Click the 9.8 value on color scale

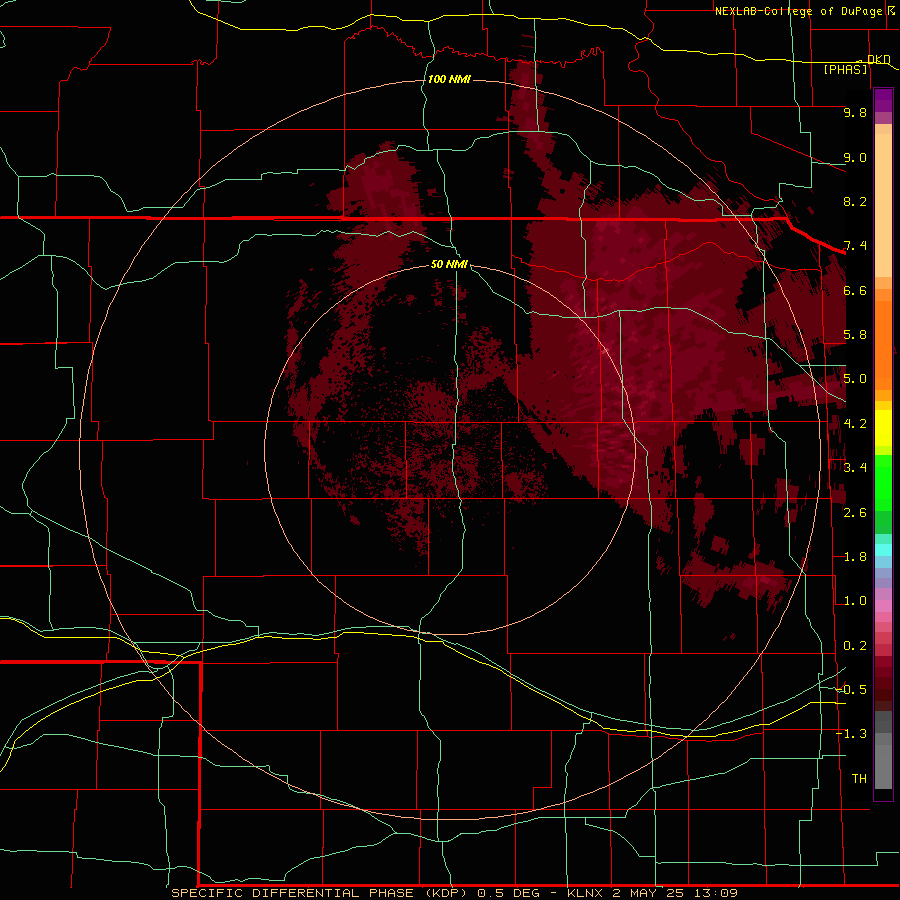[855, 112]
